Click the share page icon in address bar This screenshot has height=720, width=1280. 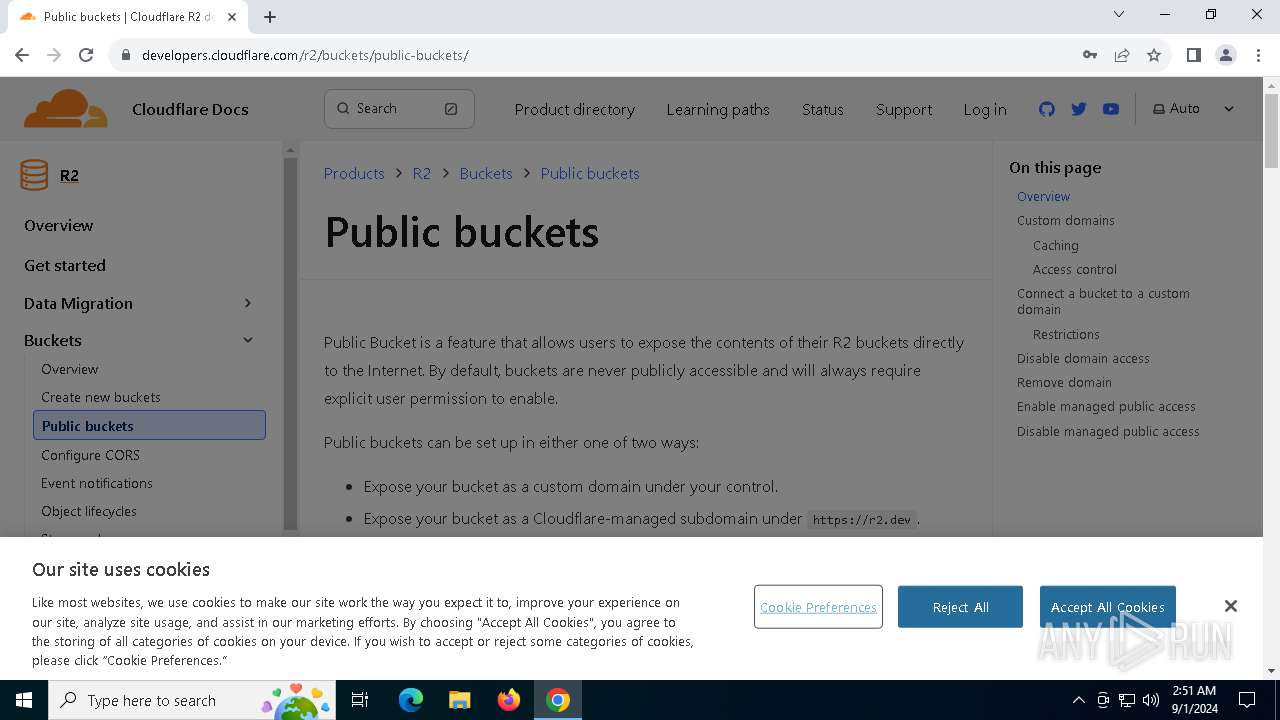point(1122,55)
